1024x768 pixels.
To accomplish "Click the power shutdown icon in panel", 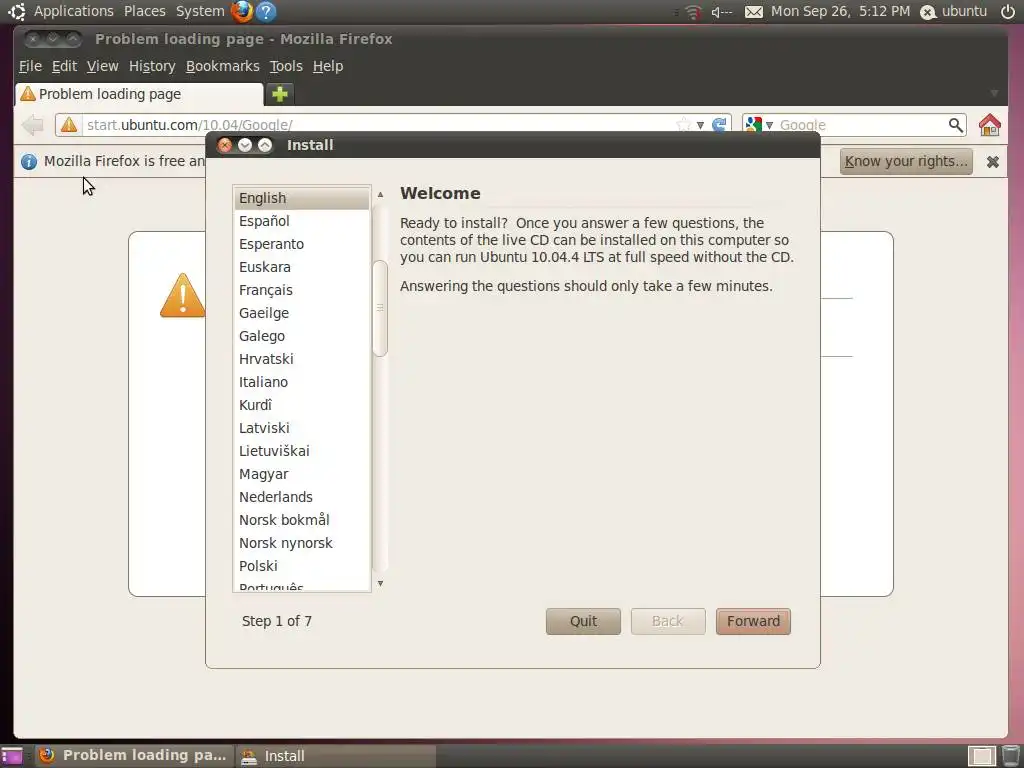I will (x=1008, y=11).
